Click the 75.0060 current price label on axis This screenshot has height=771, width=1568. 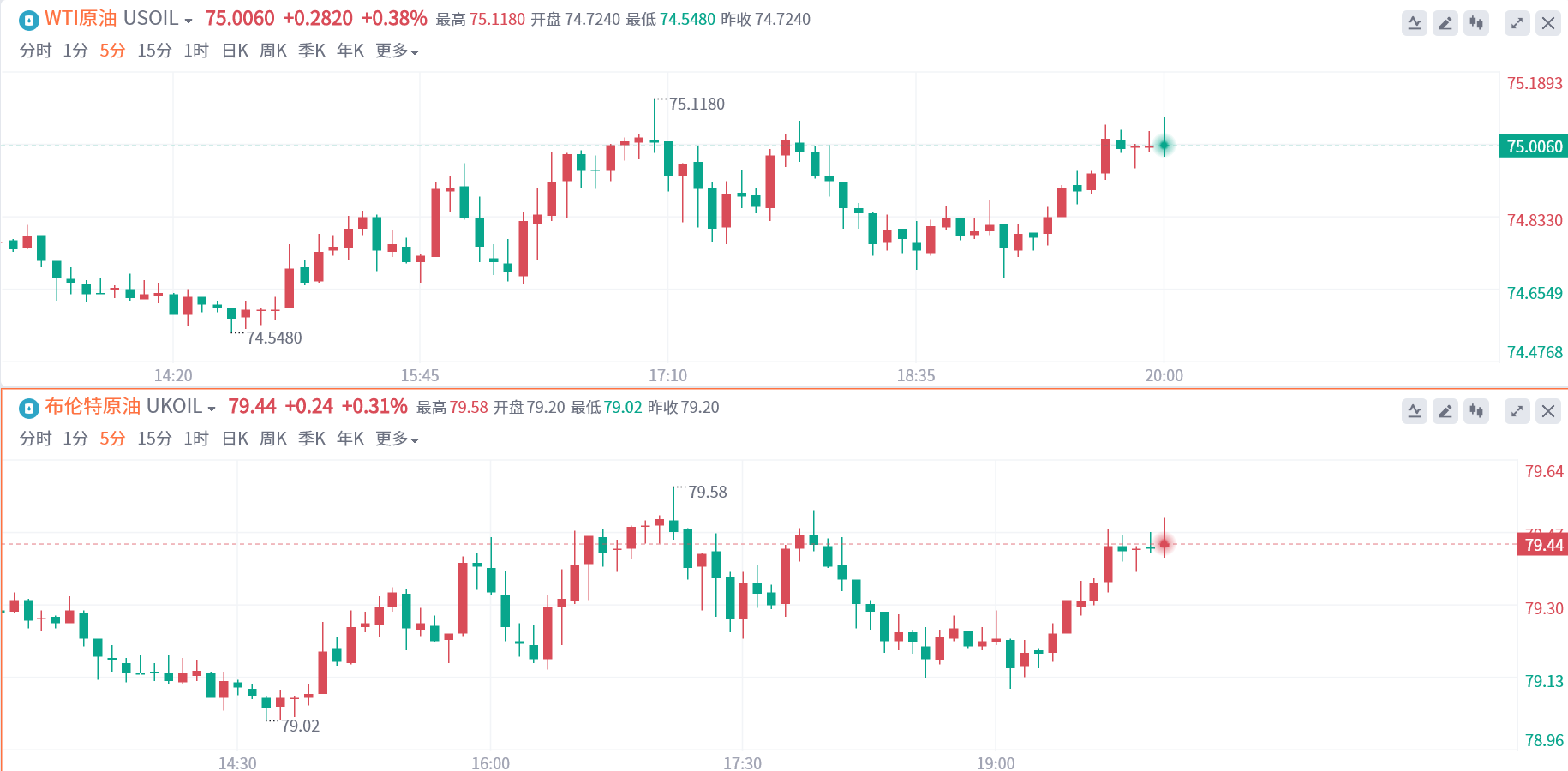pos(1534,146)
